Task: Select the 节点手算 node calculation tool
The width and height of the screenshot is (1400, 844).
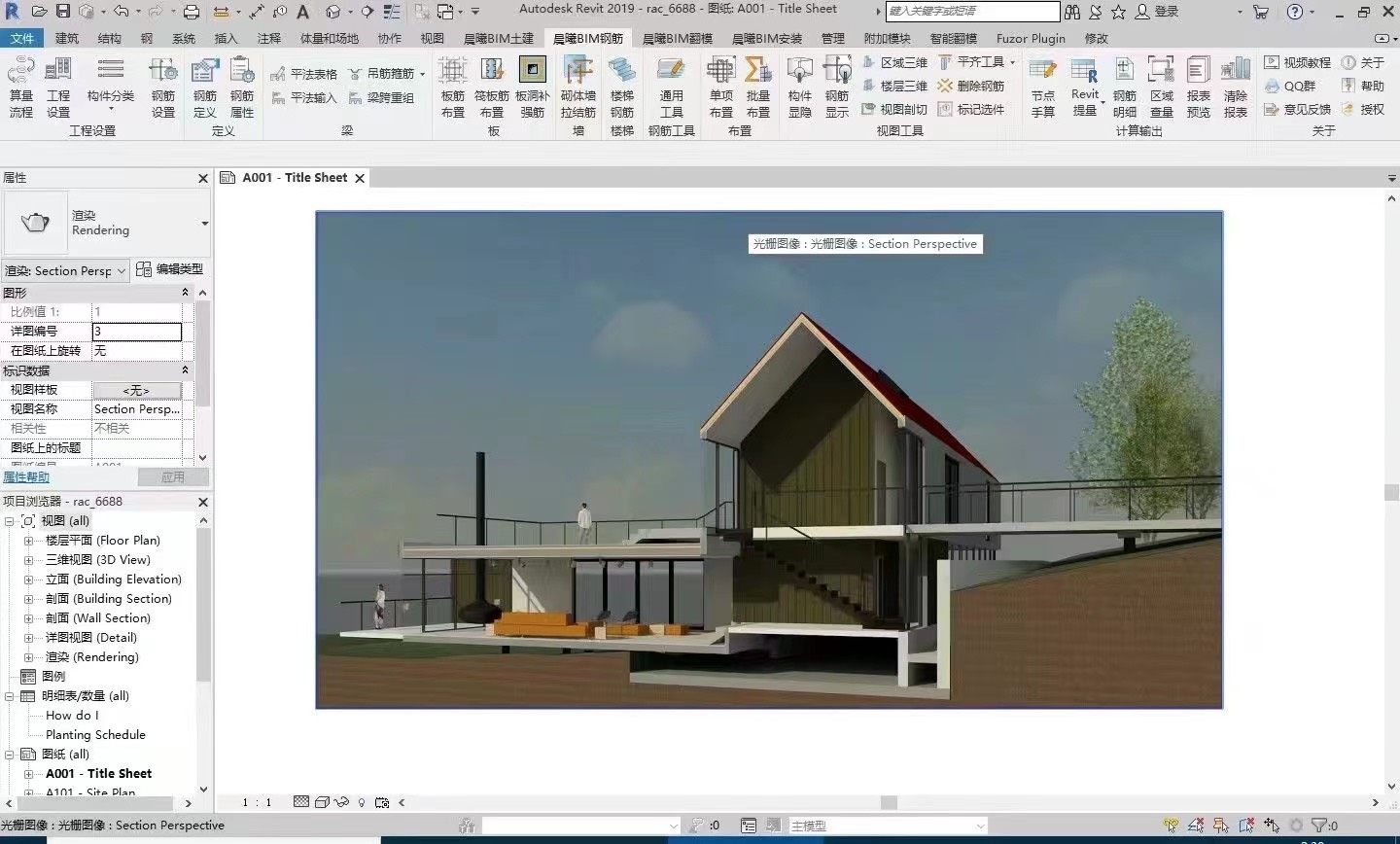Action: [x=1042, y=86]
